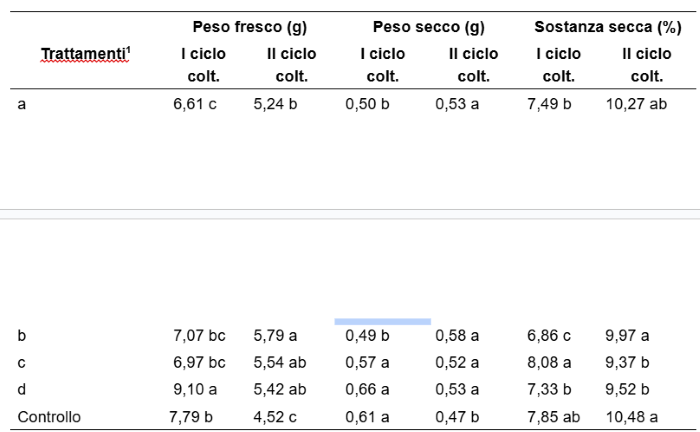
Task: Click the blue highlighted bar above 0,49 b
Action: [x=382, y=321]
